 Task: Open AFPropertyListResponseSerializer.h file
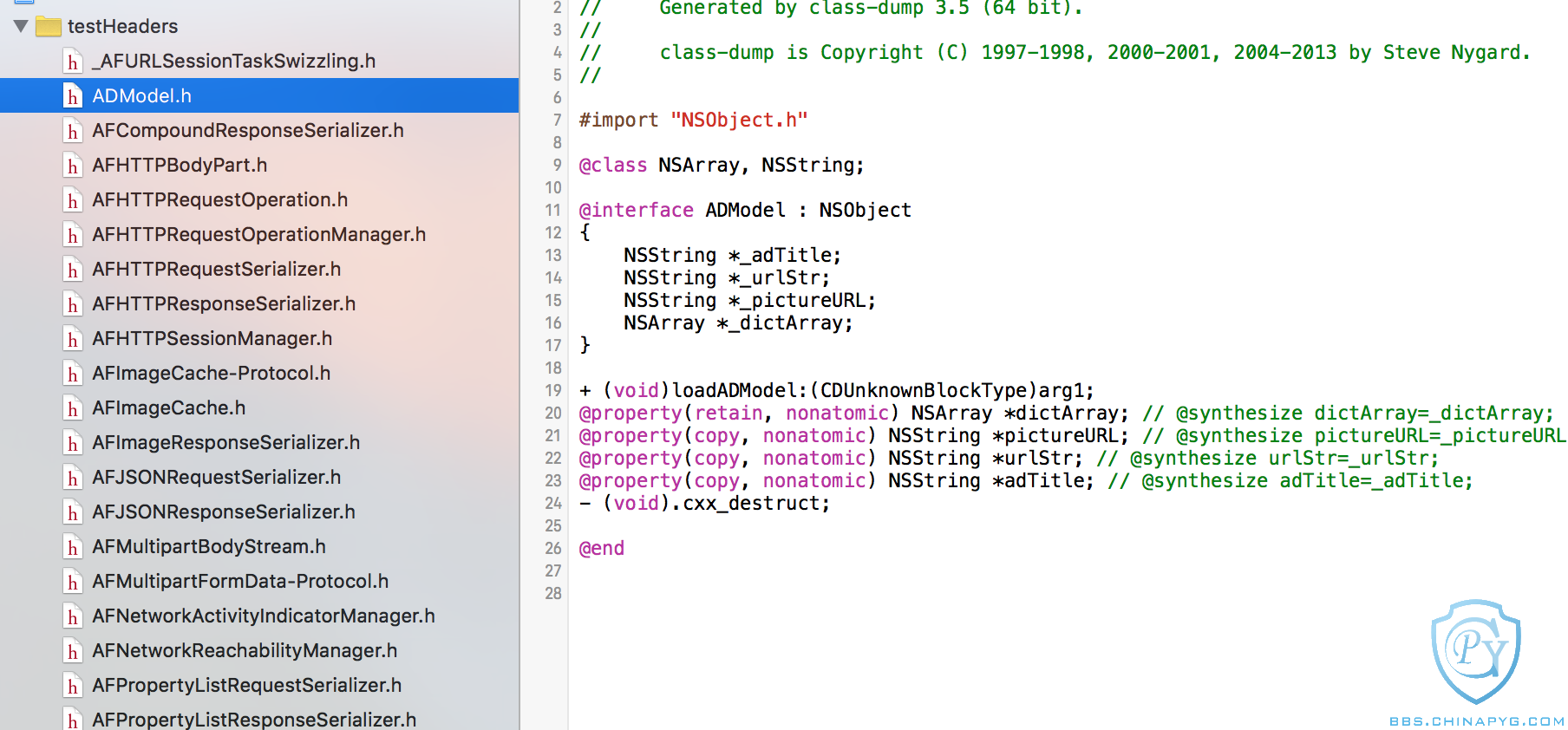(254, 720)
